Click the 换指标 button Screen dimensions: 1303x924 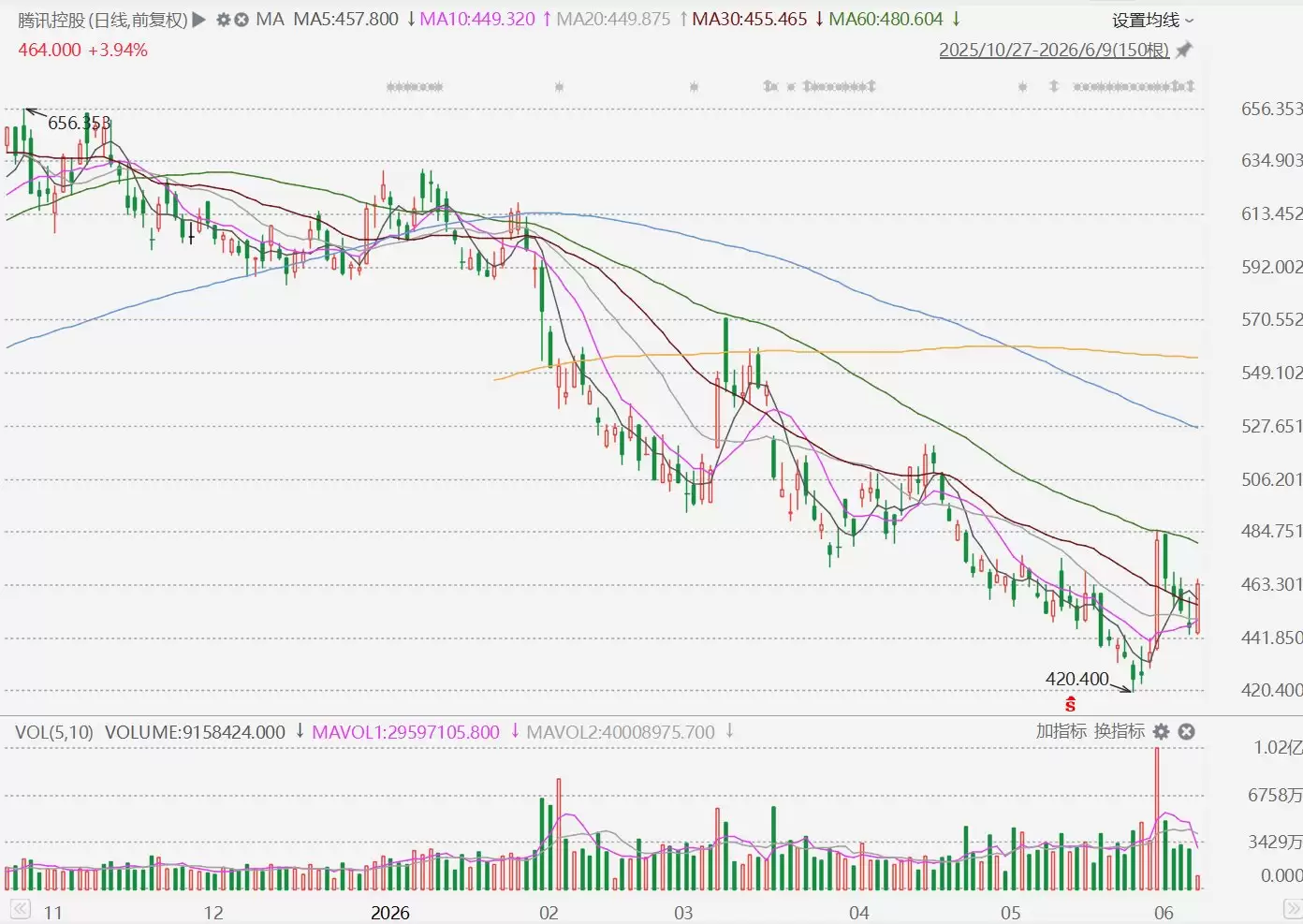point(1120,731)
